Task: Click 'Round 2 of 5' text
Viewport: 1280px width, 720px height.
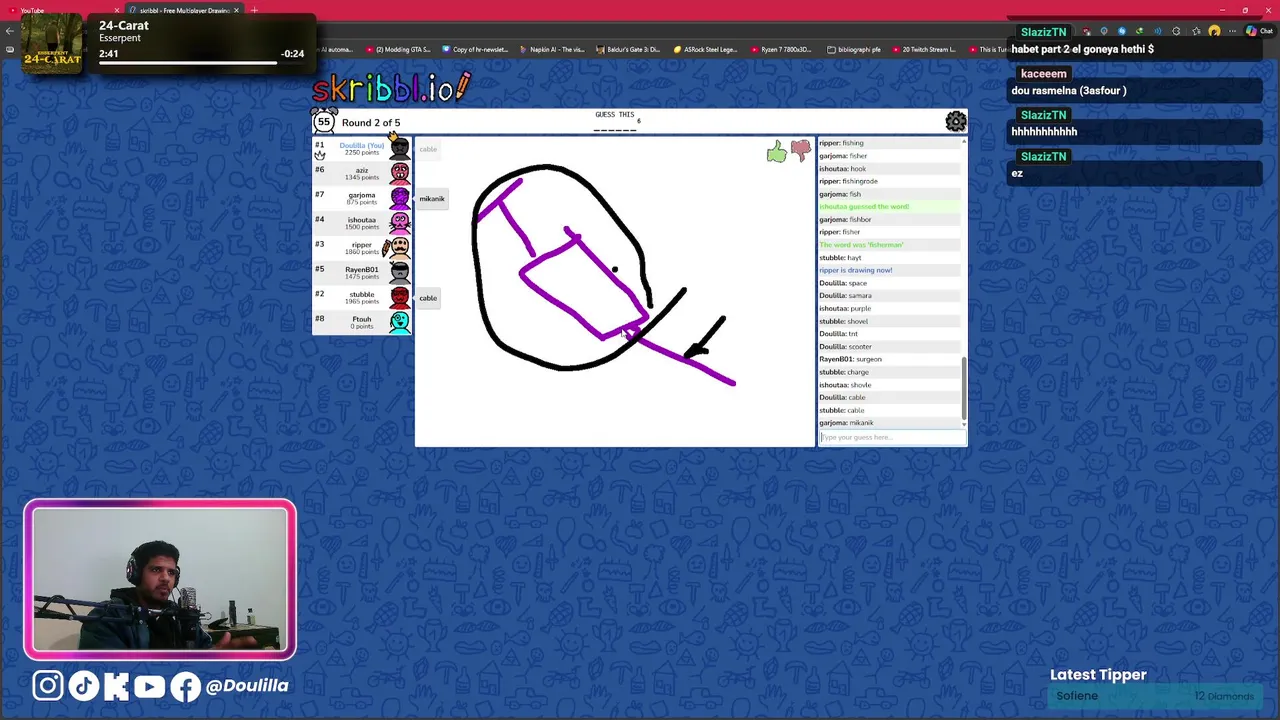Action: [371, 123]
